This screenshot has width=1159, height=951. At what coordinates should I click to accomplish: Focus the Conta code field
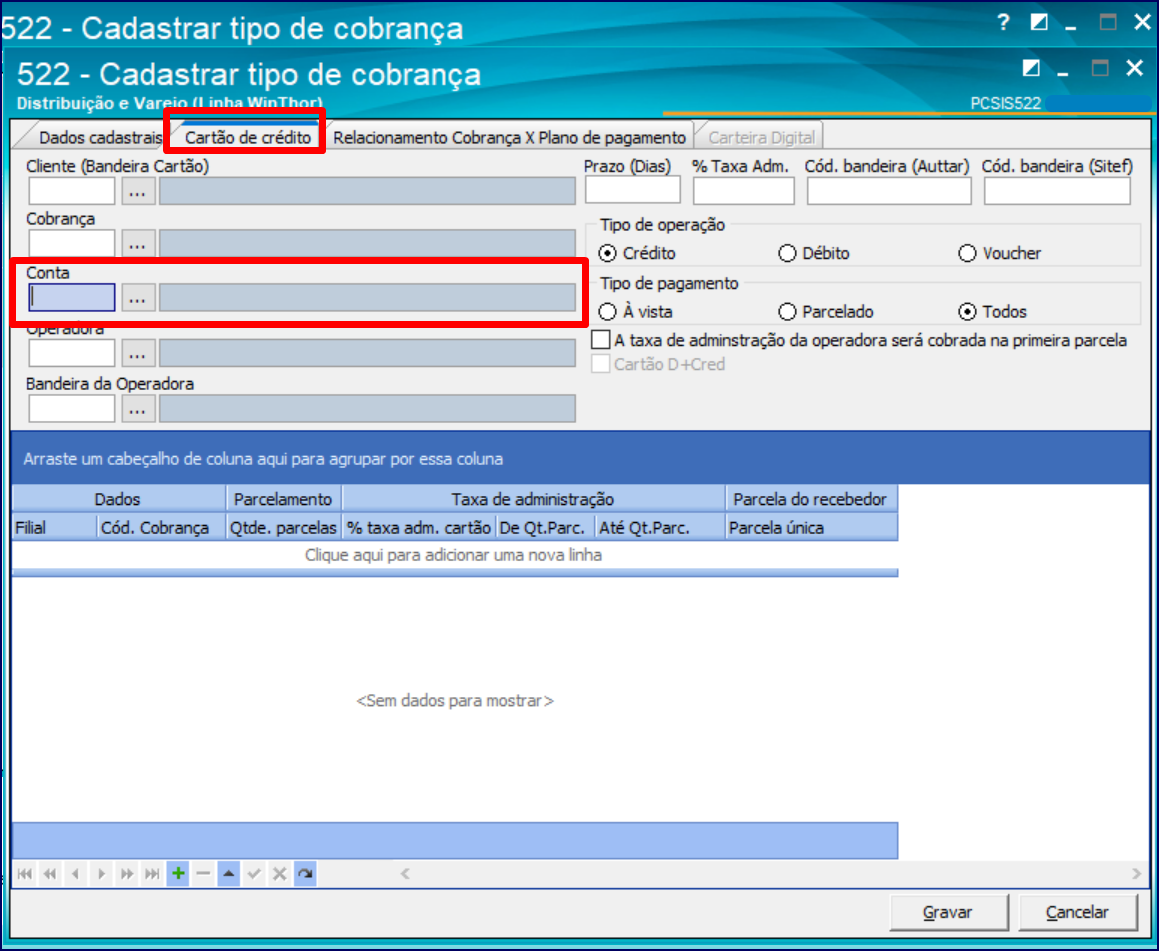coord(72,299)
